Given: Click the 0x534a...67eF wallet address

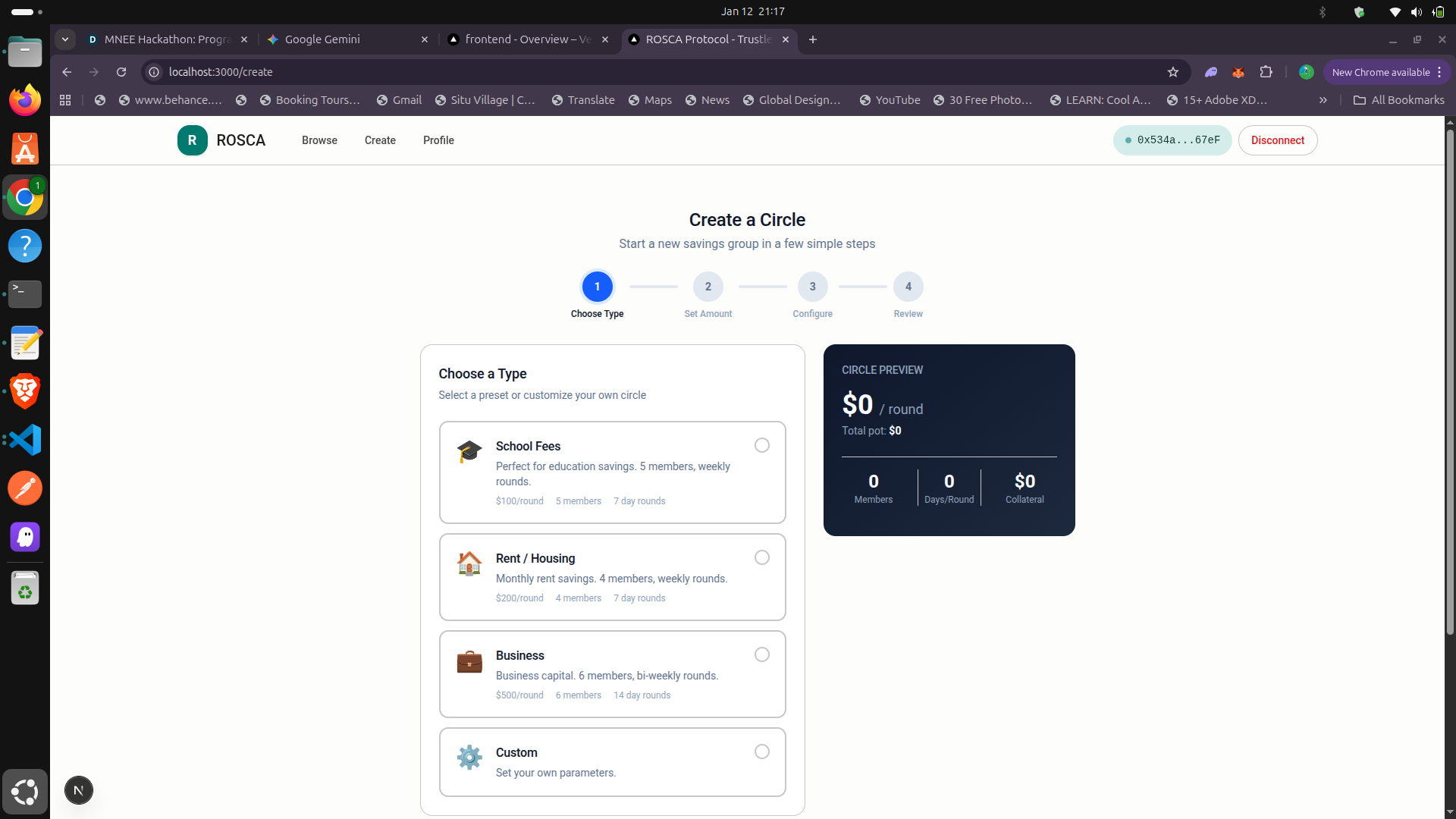Looking at the screenshot, I should pyautogui.click(x=1172, y=140).
